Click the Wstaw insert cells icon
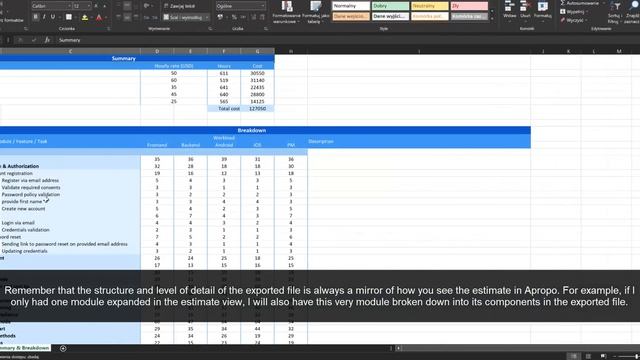The height and width of the screenshot is (360, 640). point(509,6)
